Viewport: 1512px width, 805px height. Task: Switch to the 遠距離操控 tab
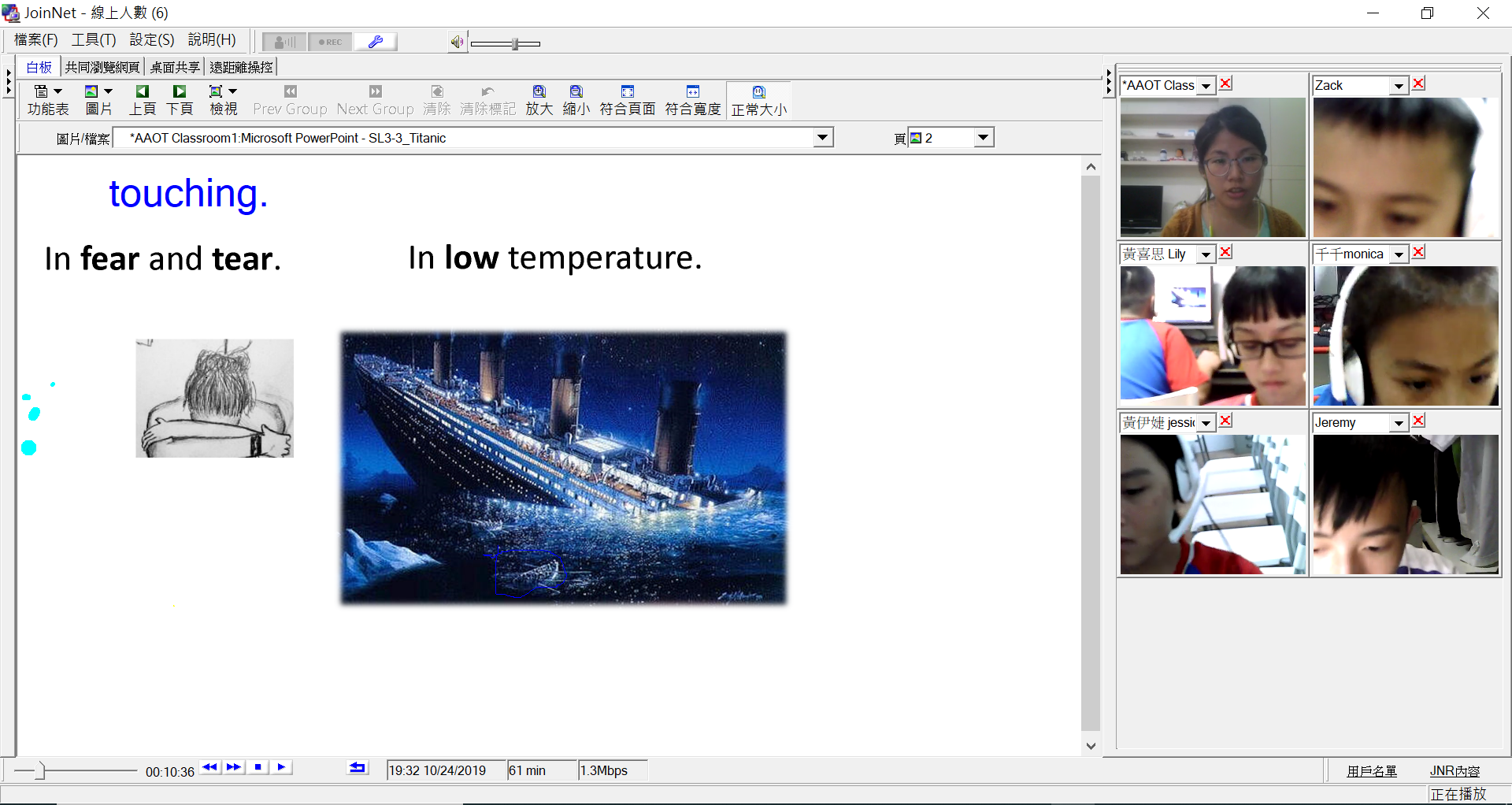[241, 67]
